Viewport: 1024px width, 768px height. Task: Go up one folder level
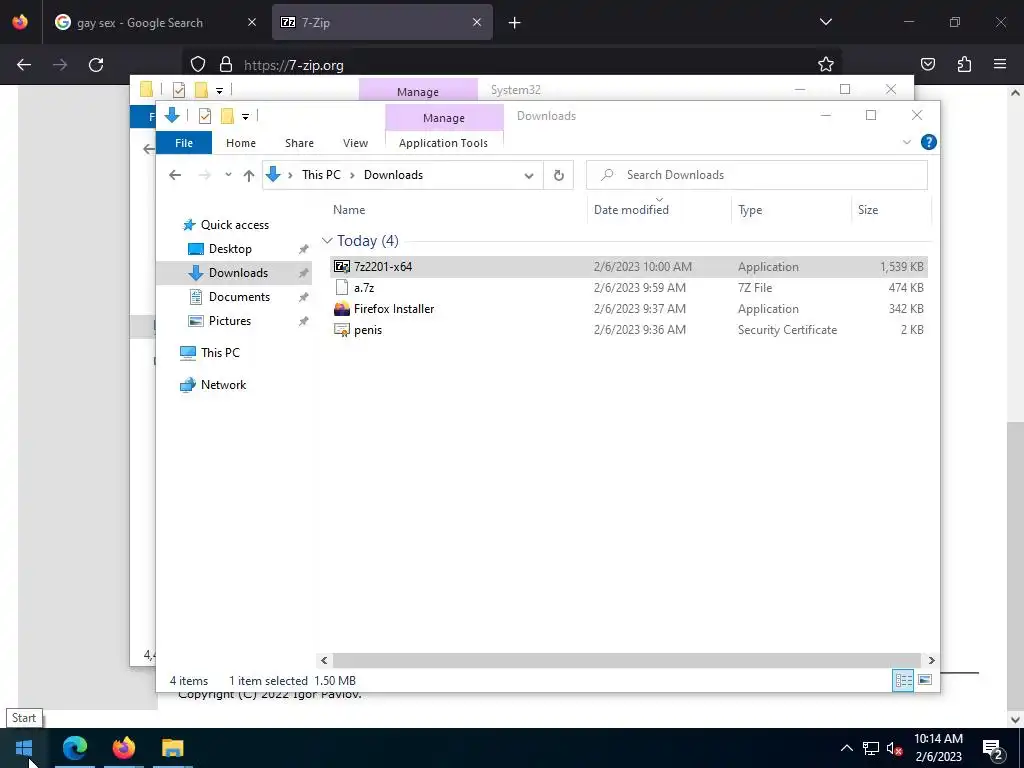click(x=248, y=175)
